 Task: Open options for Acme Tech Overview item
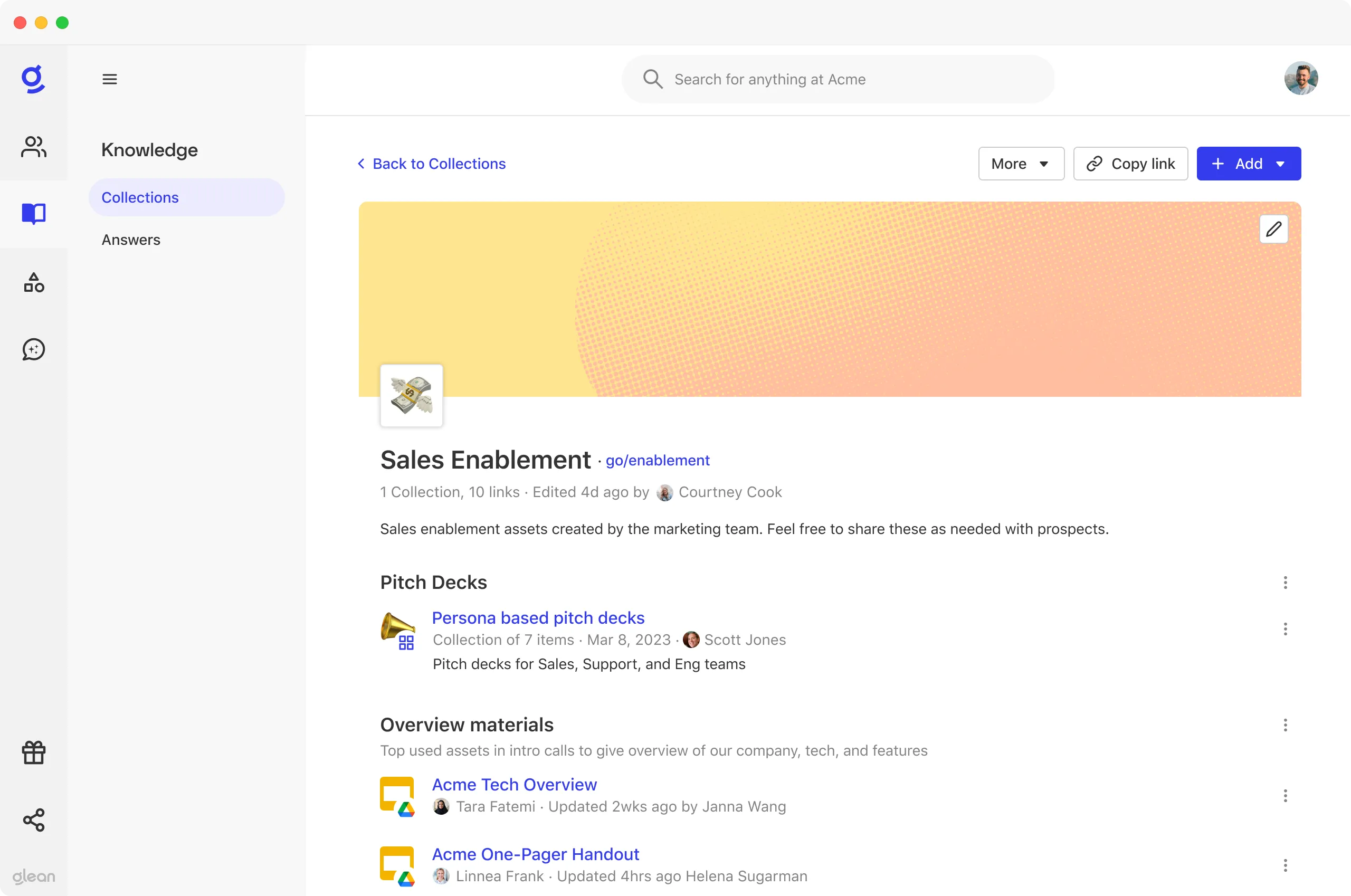coord(1285,795)
